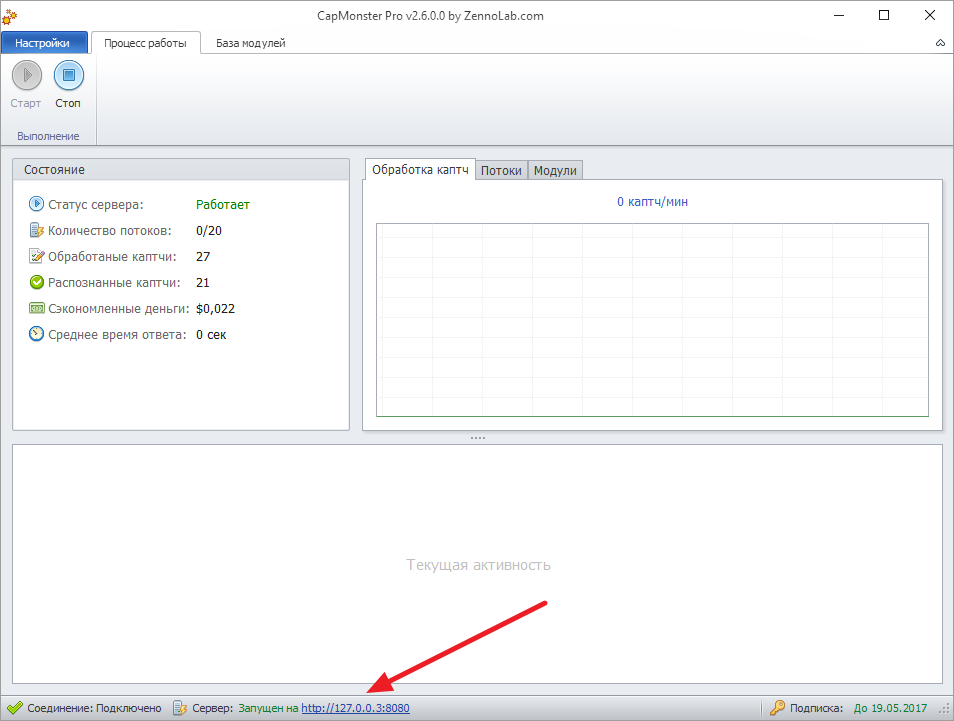This screenshot has width=954, height=721.
Task: Click the subscription date До 19.05.2017
Action: point(890,708)
